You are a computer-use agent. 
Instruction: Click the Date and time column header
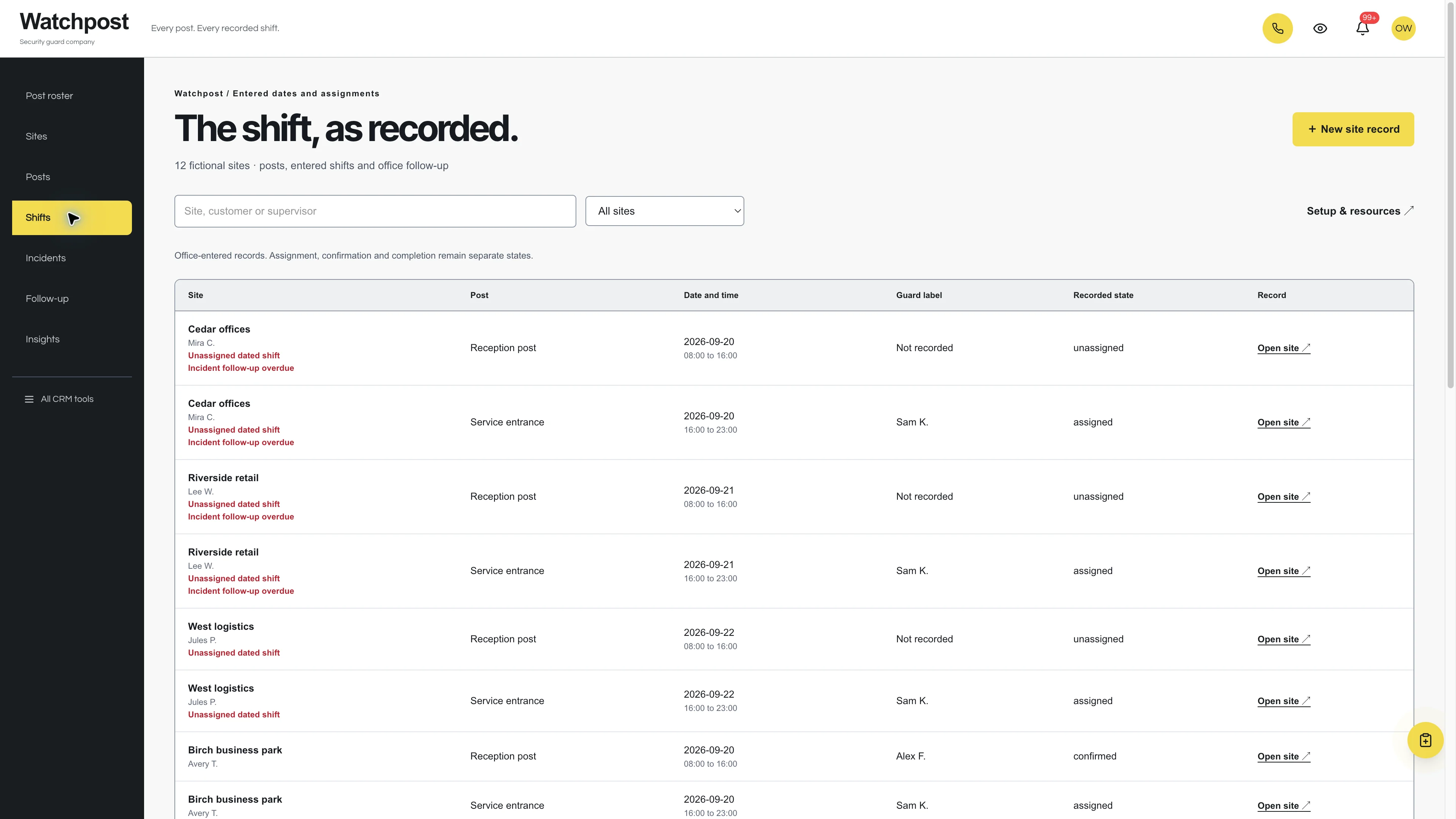click(711, 296)
